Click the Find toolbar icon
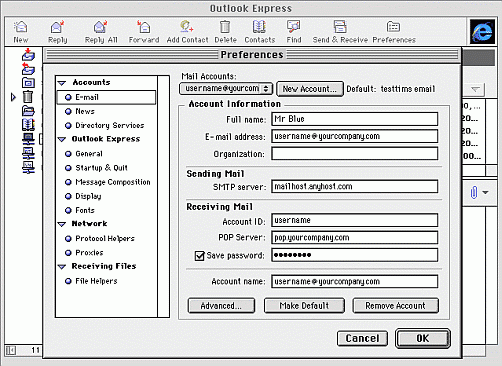Image resolution: width=502 pixels, height=366 pixels. click(294, 27)
